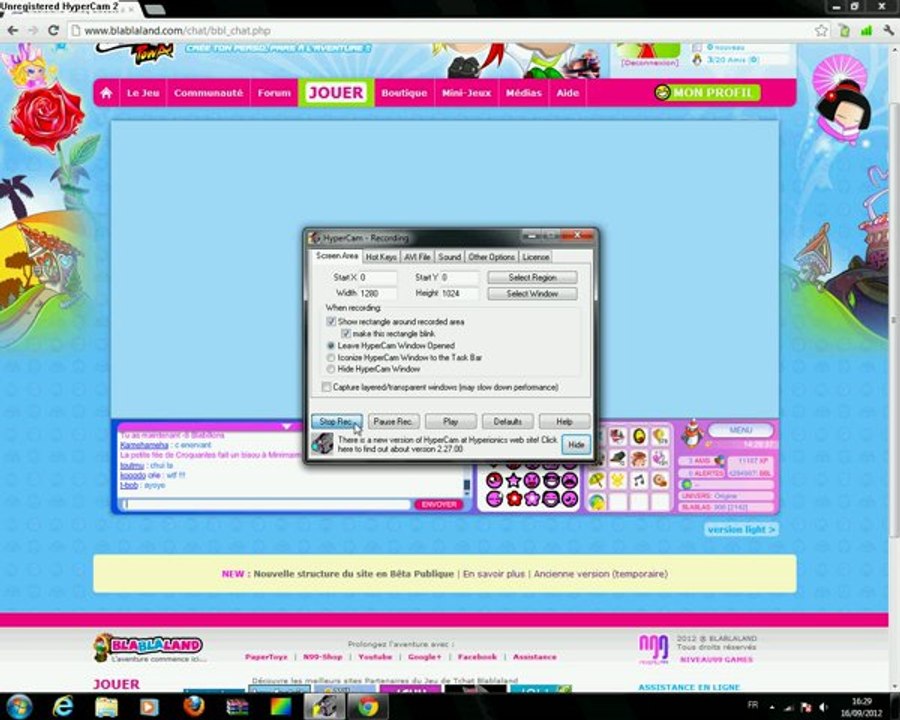Click browser reload button

[x=53, y=30]
